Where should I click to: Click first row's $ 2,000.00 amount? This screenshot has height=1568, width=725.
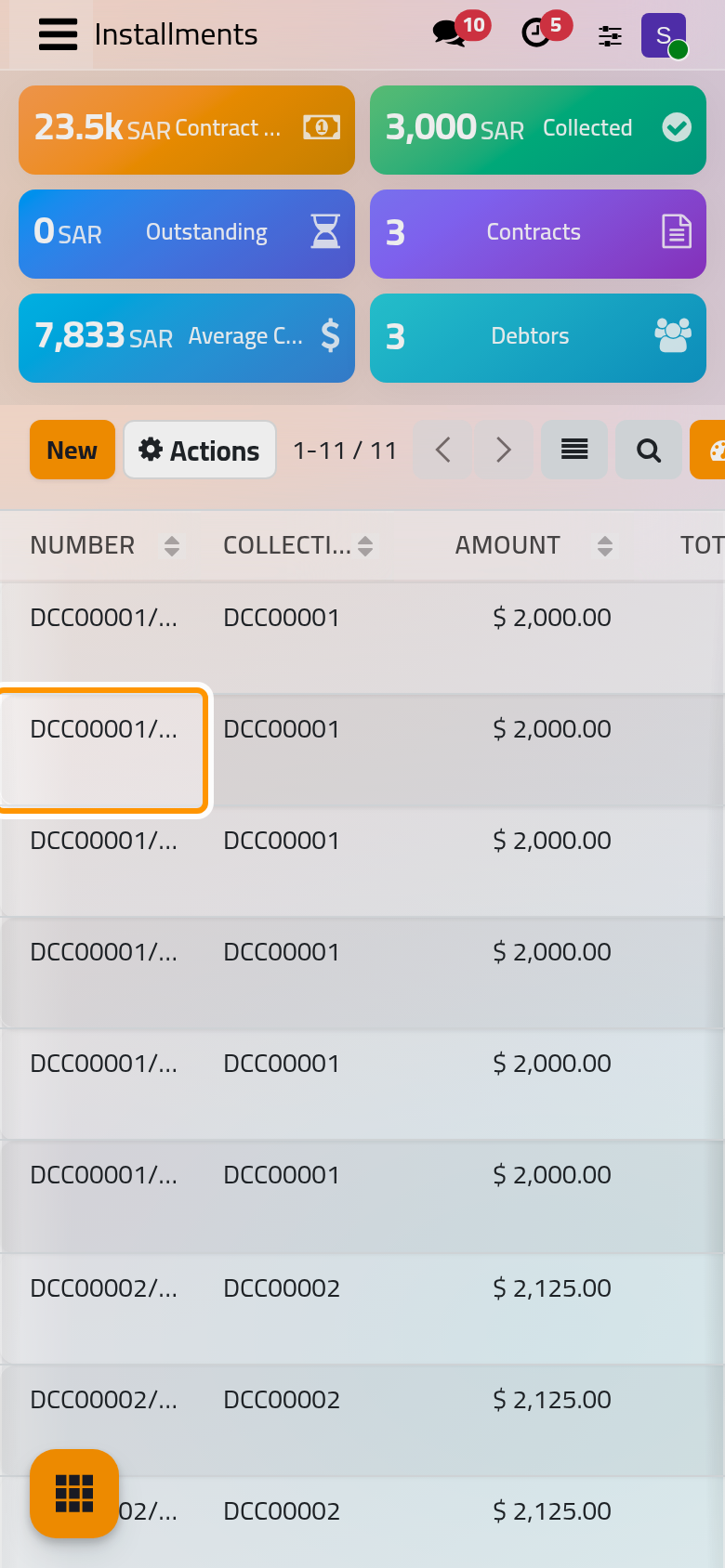coord(552,618)
